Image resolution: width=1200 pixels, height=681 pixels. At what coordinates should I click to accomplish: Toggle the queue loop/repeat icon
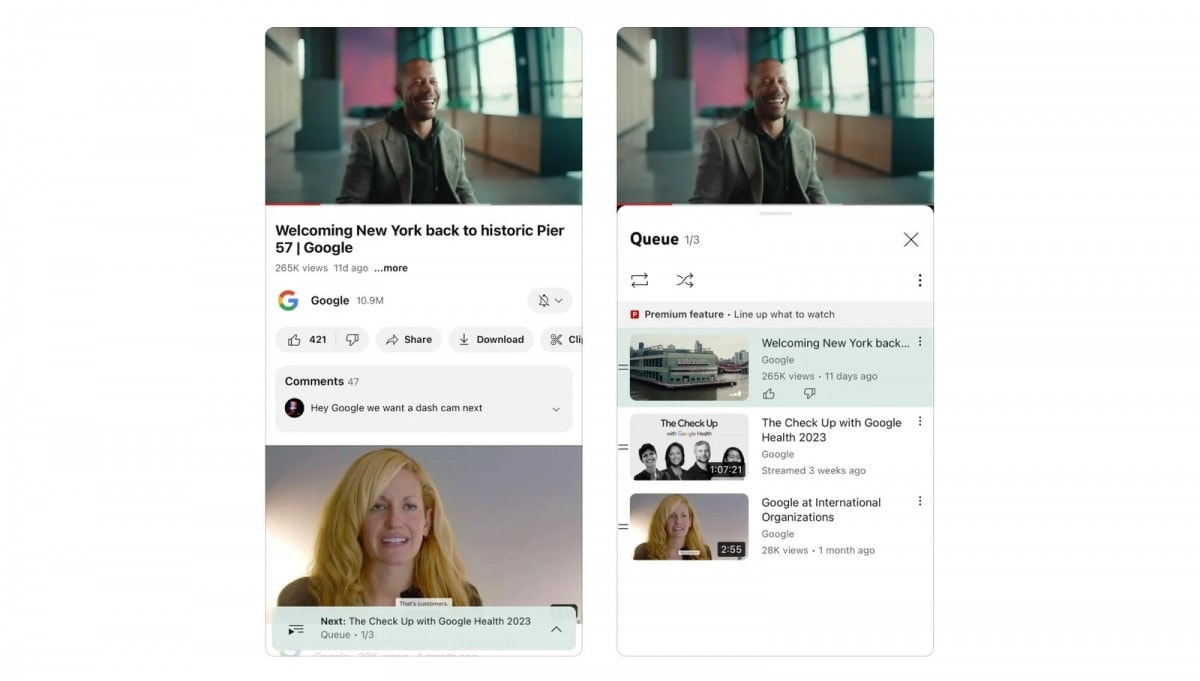[x=639, y=280]
